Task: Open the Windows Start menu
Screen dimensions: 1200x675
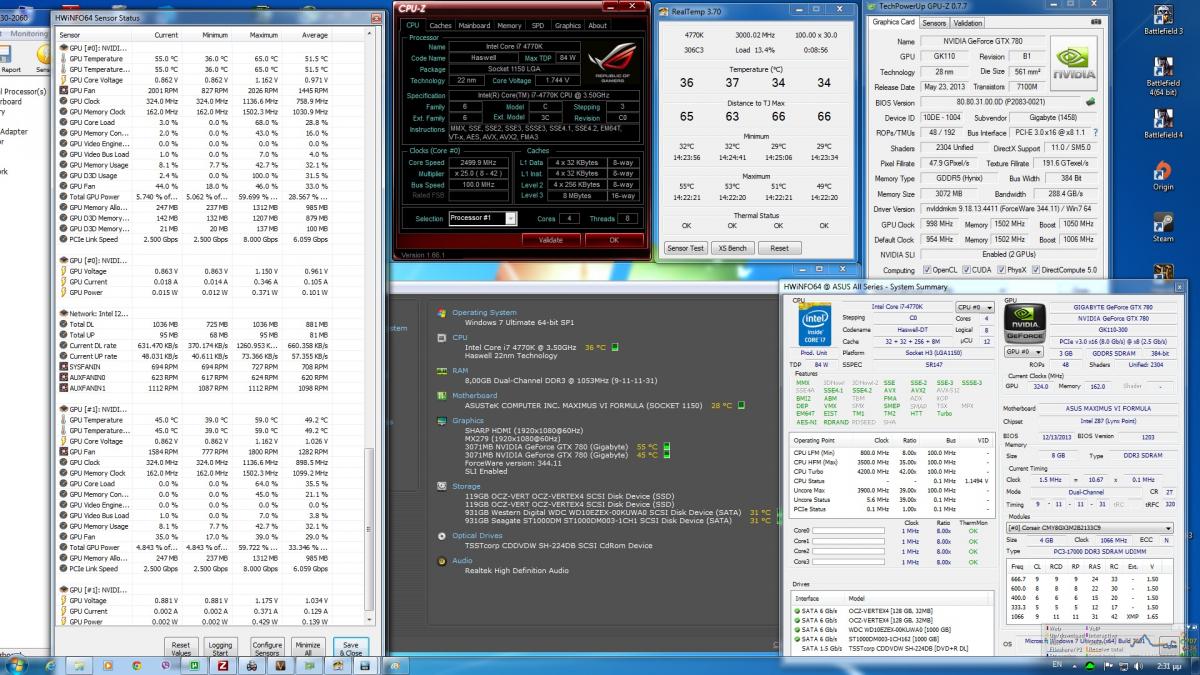Action: (19, 665)
